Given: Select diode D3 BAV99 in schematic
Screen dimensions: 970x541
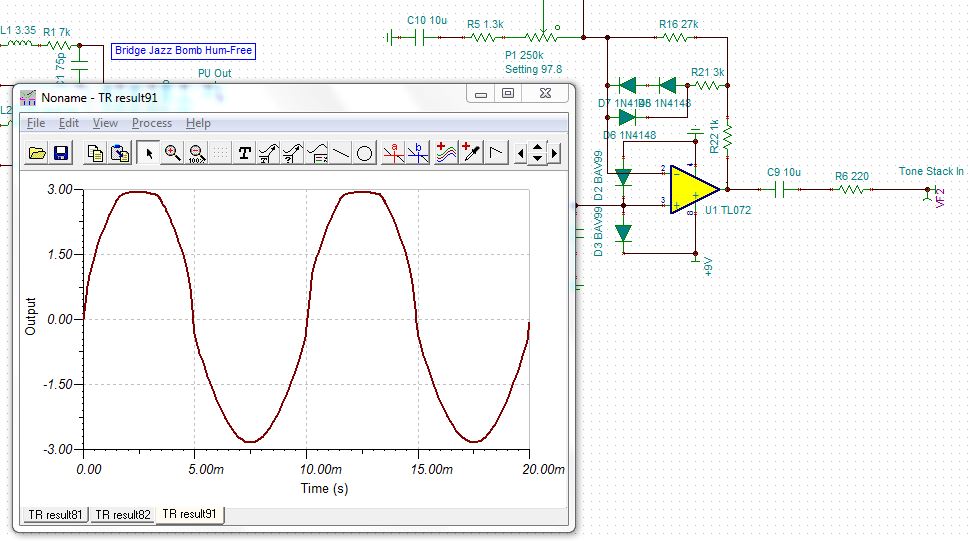Looking at the screenshot, I should 623,233.
